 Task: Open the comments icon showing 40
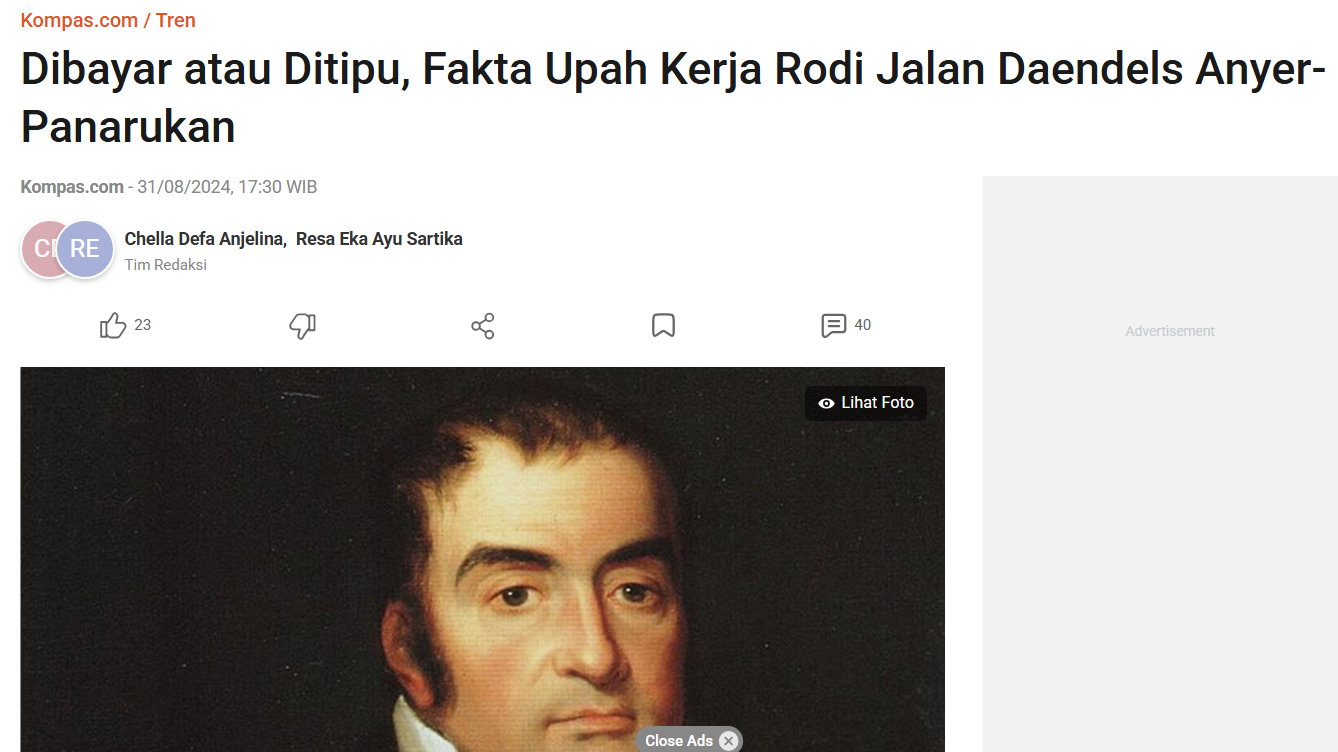tap(834, 326)
